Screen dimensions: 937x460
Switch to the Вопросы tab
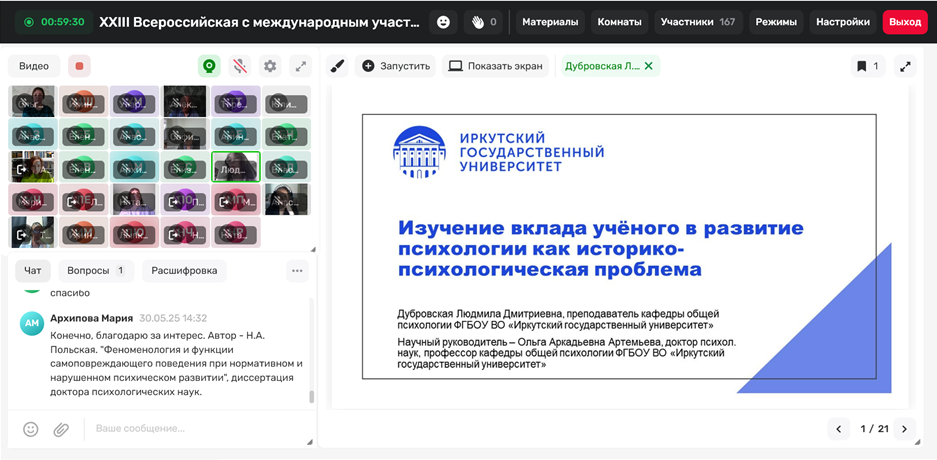(96, 271)
